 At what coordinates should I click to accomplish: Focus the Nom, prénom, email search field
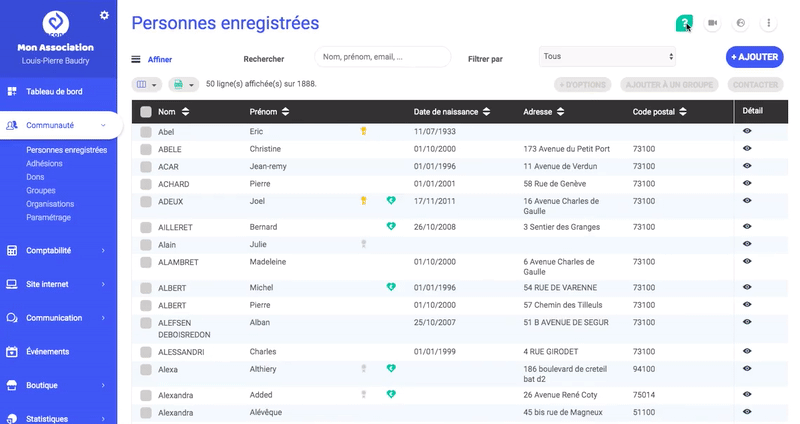[383, 57]
